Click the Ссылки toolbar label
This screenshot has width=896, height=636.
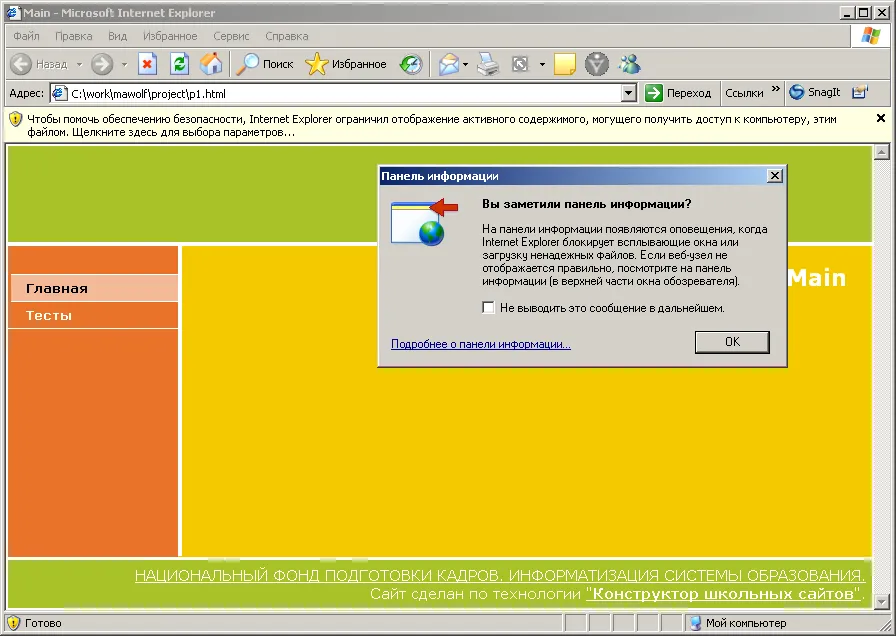(744, 93)
